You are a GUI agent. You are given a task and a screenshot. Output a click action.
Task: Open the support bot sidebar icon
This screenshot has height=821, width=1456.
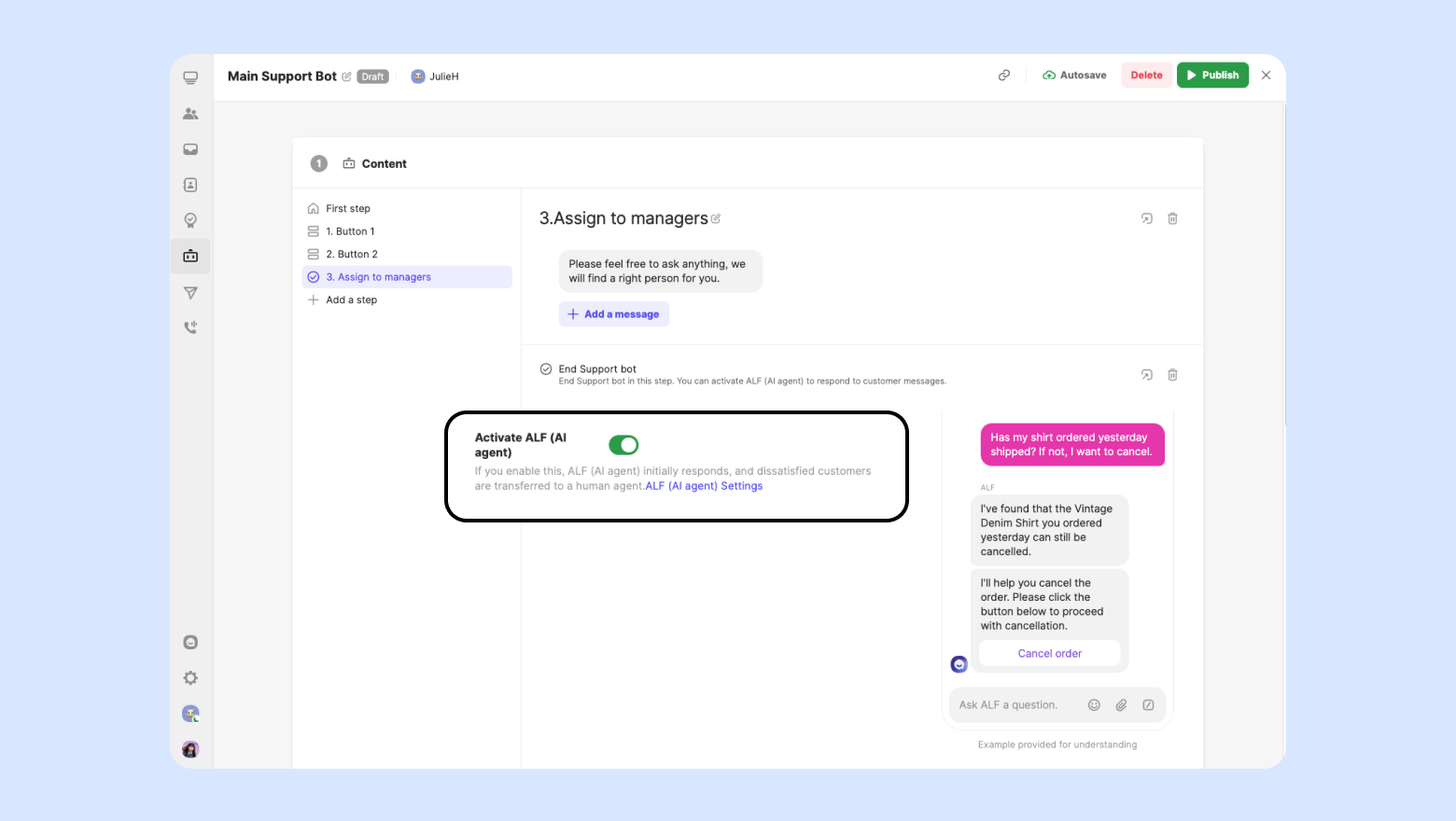point(190,256)
